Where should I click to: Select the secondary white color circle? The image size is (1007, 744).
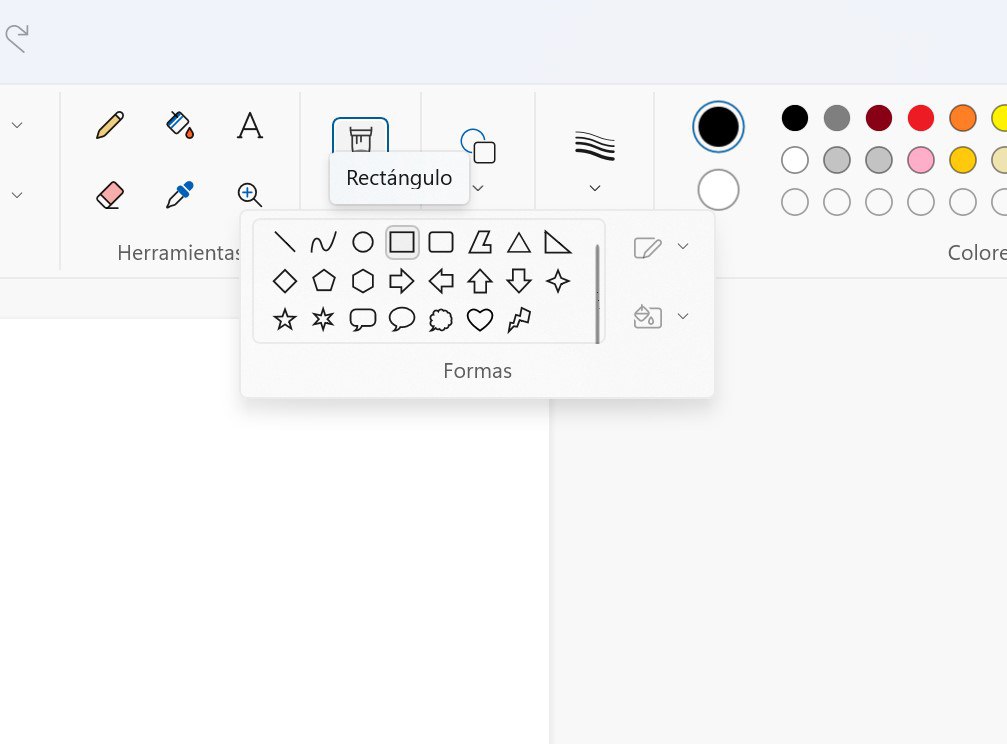click(717, 190)
